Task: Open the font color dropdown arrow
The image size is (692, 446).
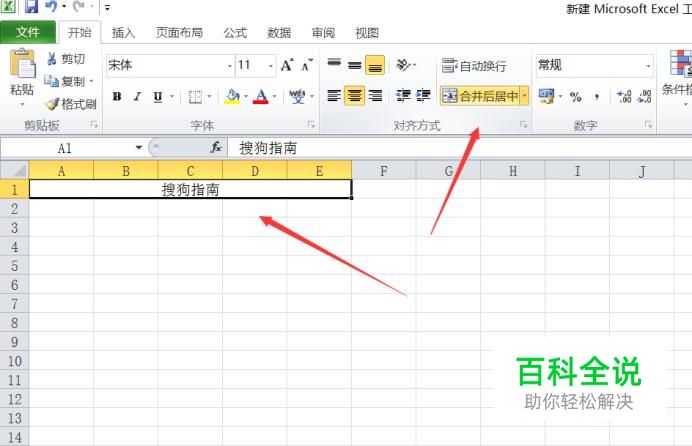Action: (274, 96)
